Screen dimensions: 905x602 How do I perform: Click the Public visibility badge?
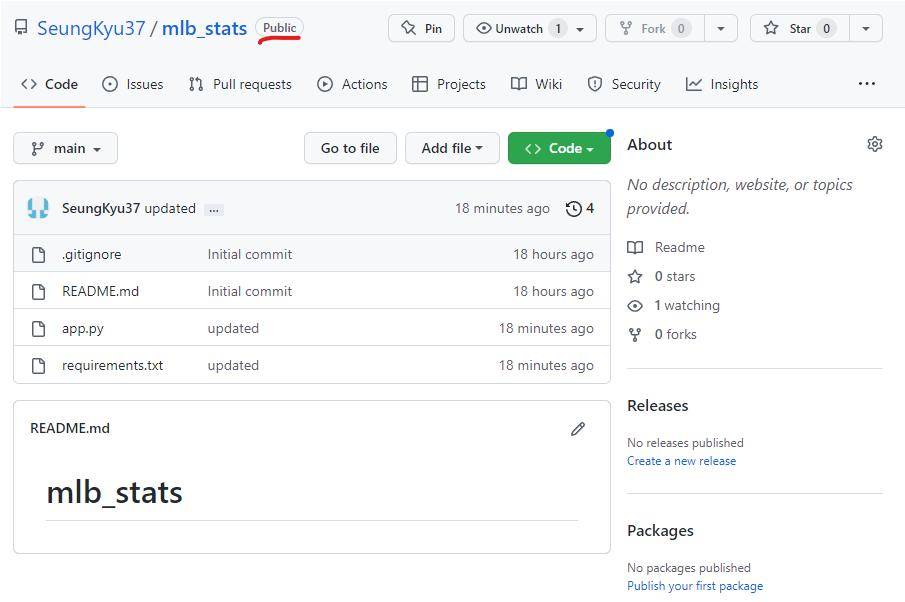(279, 28)
